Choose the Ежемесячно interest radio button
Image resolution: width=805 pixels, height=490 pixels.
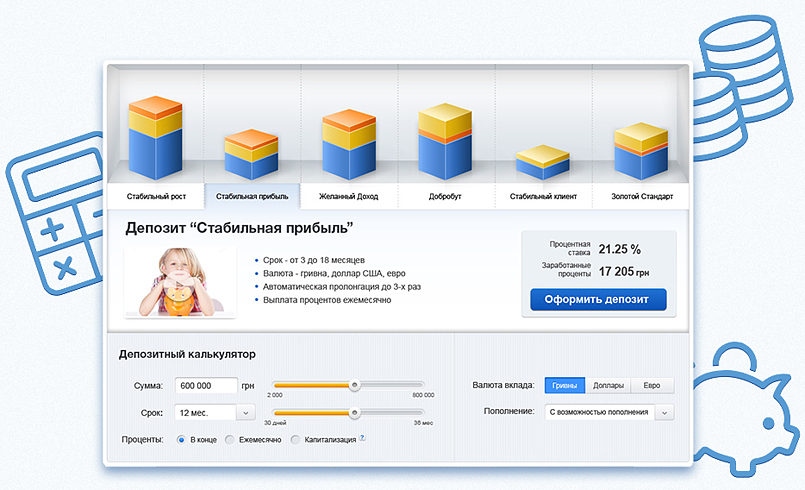[x=229, y=440]
